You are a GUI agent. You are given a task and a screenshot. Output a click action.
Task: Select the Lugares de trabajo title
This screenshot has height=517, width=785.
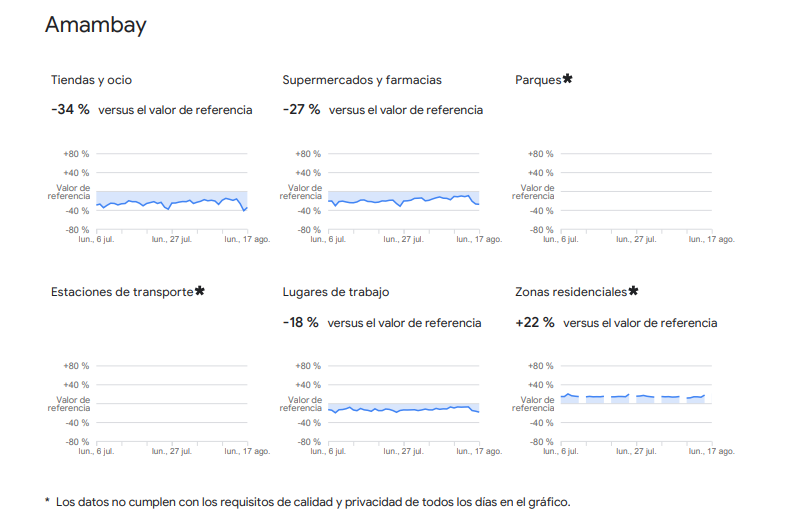click(336, 292)
